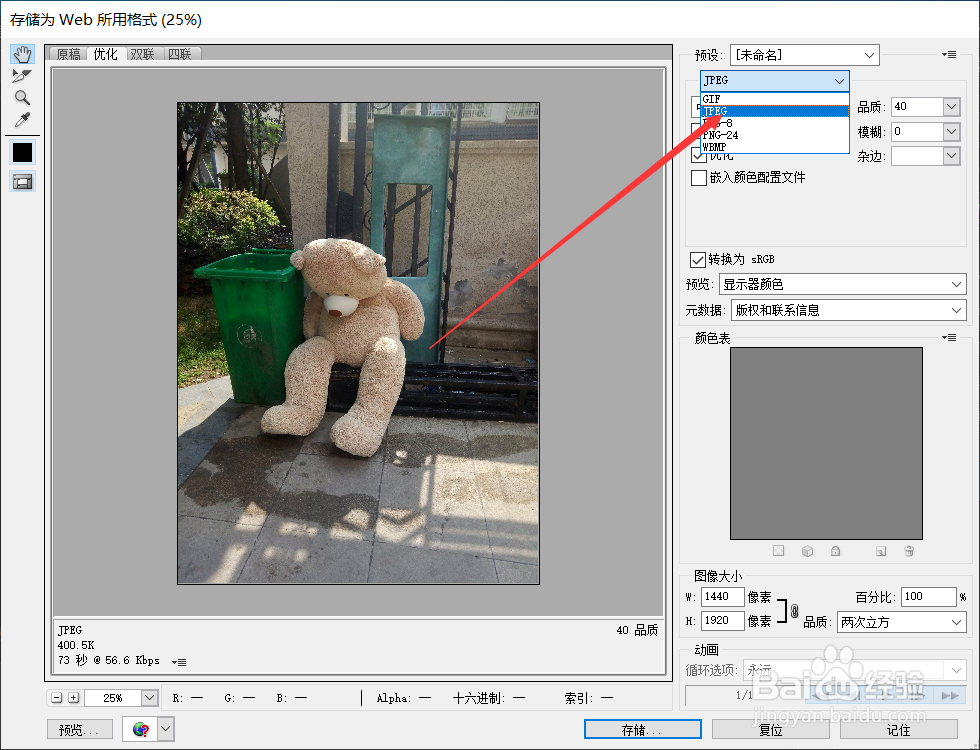Toggle 转换为 sRGB checkbox
The height and width of the screenshot is (750, 980).
698,259
